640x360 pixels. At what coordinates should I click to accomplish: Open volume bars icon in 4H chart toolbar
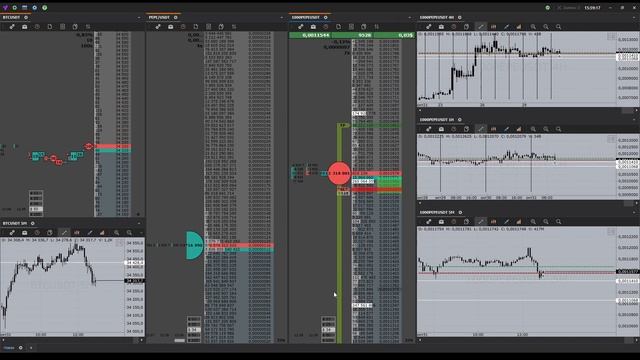pos(519,27)
